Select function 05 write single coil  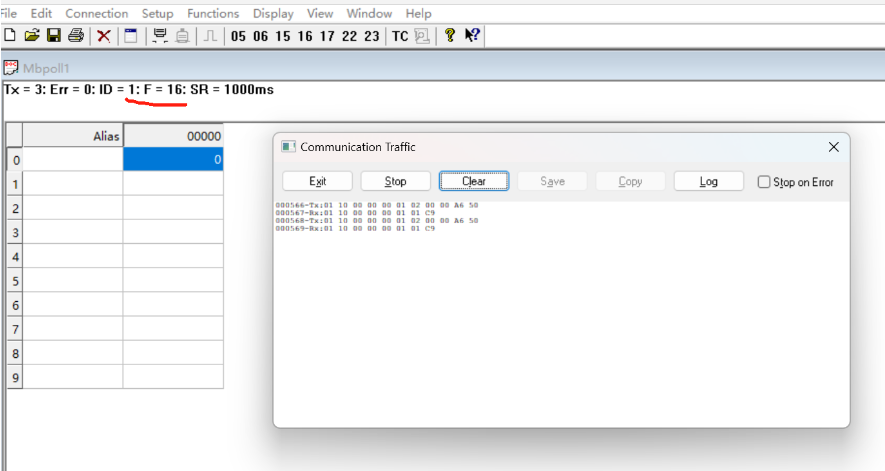[x=238, y=36]
